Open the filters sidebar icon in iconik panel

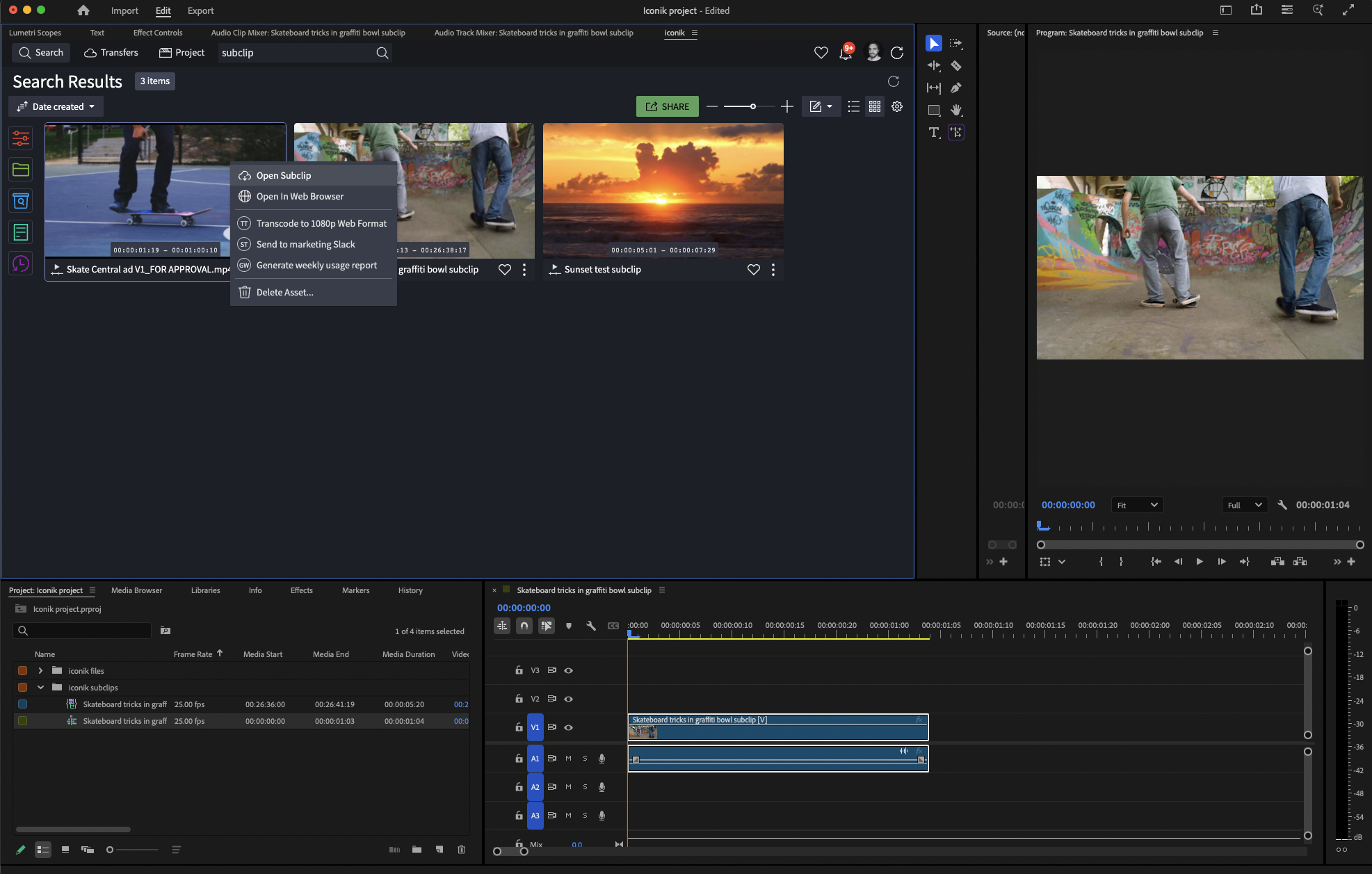coord(21,138)
